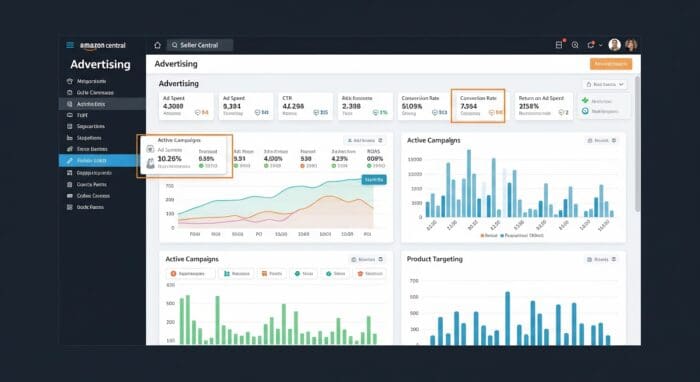Screen dimensions: 700x382
Task: Open the CTR 44.298 card
Action: pyautogui.click(x=306, y=106)
